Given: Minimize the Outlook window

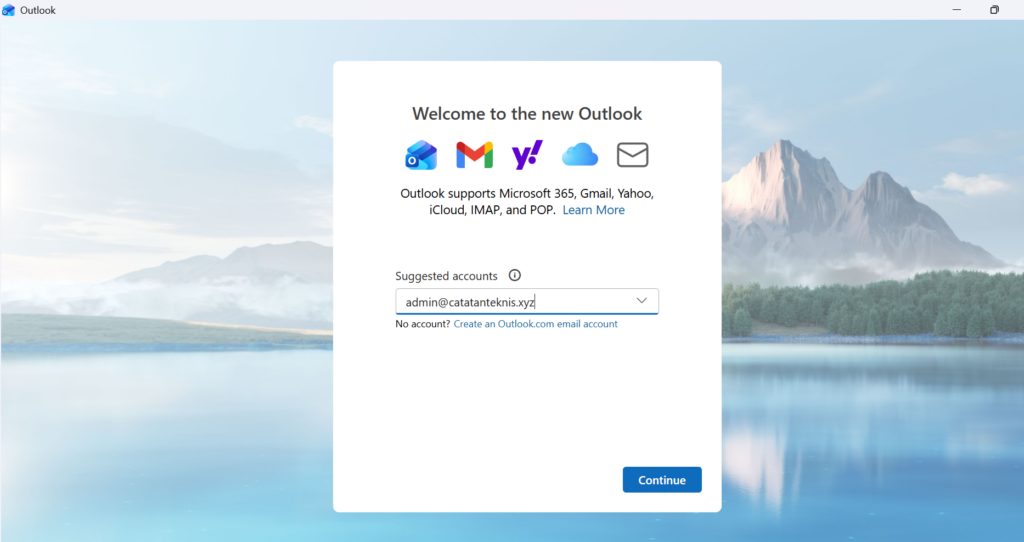Looking at the screenshot, I should pos(957,10).
